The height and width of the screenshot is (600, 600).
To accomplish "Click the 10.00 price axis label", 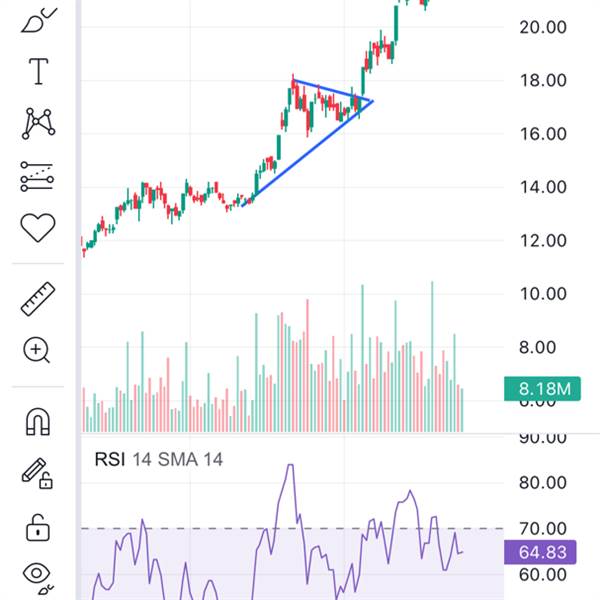I will pyautogui.click(x=543, y=294).
